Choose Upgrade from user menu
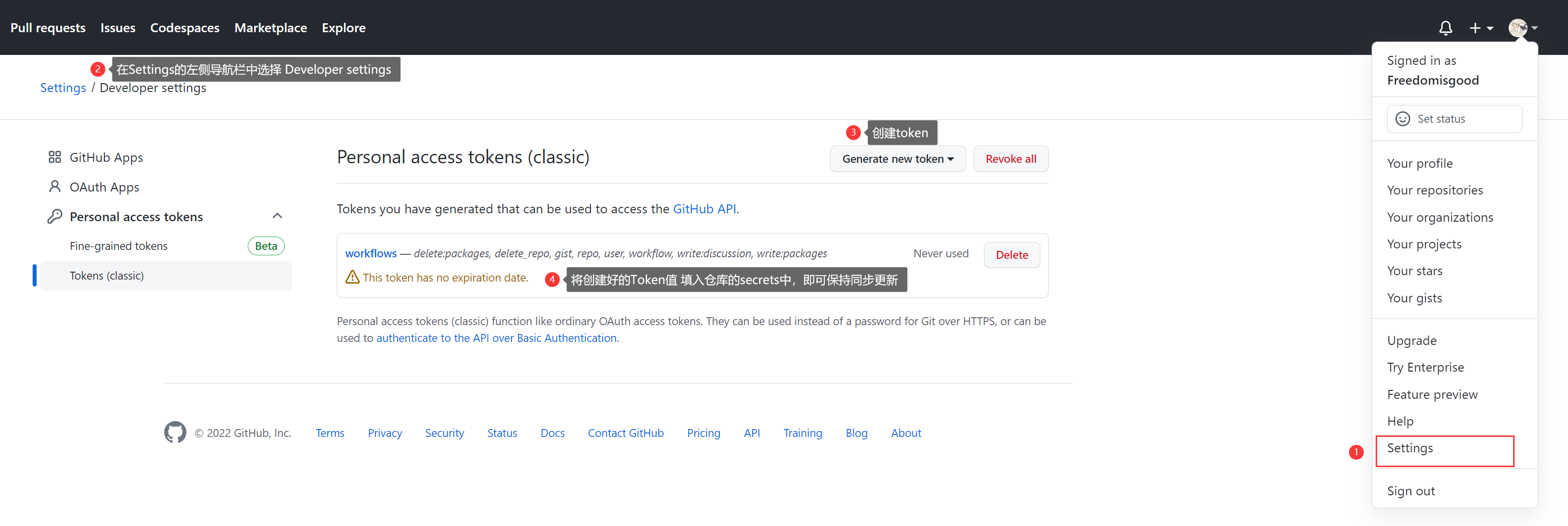 coord(1412,340)
